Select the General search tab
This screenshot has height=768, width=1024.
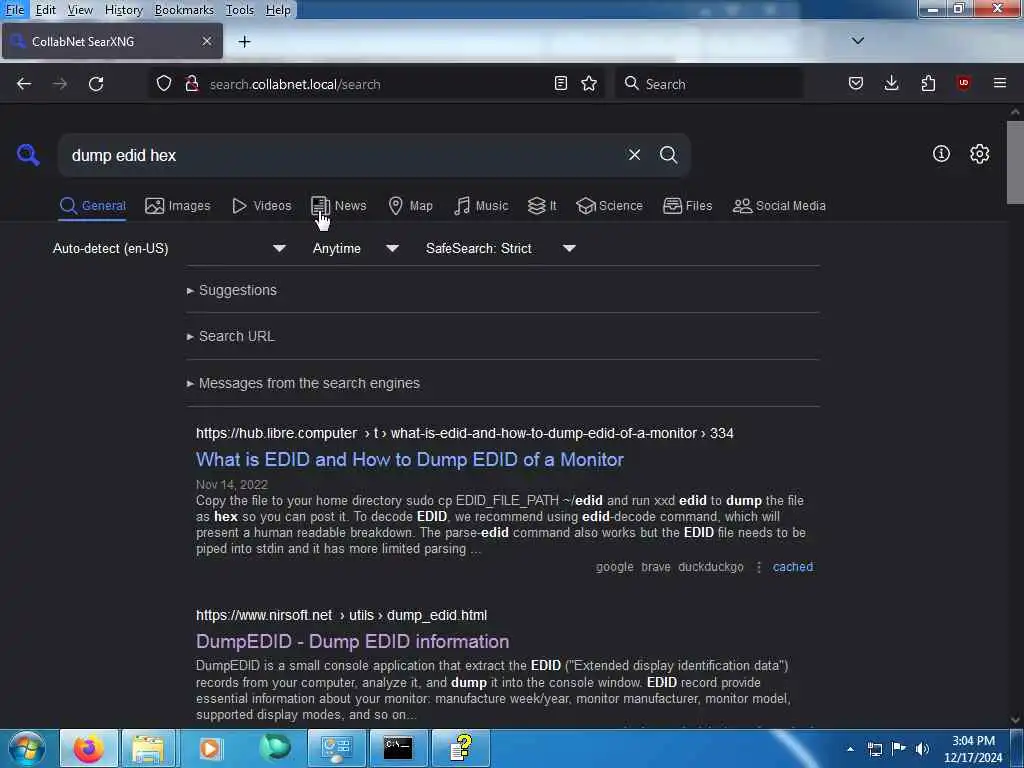[92, 206]
